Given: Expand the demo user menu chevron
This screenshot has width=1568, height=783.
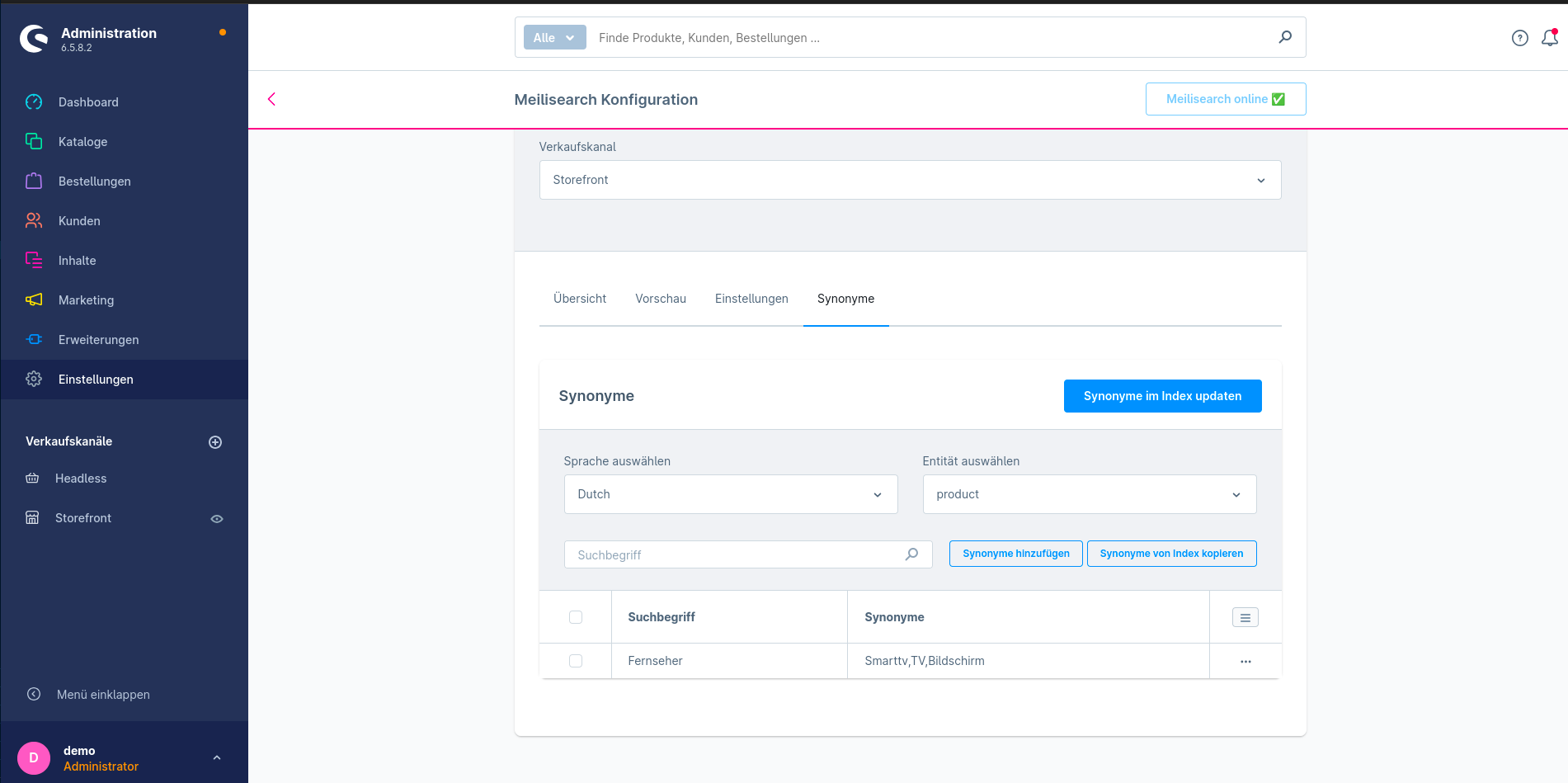Looking at the screenshot, I should 217,757.
